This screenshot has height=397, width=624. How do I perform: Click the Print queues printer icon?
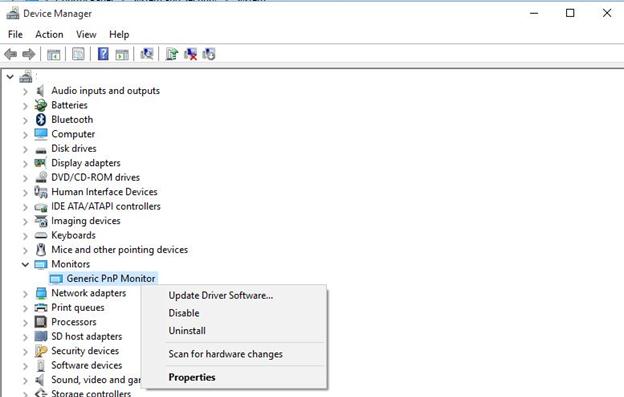click(x=41, y=307)
